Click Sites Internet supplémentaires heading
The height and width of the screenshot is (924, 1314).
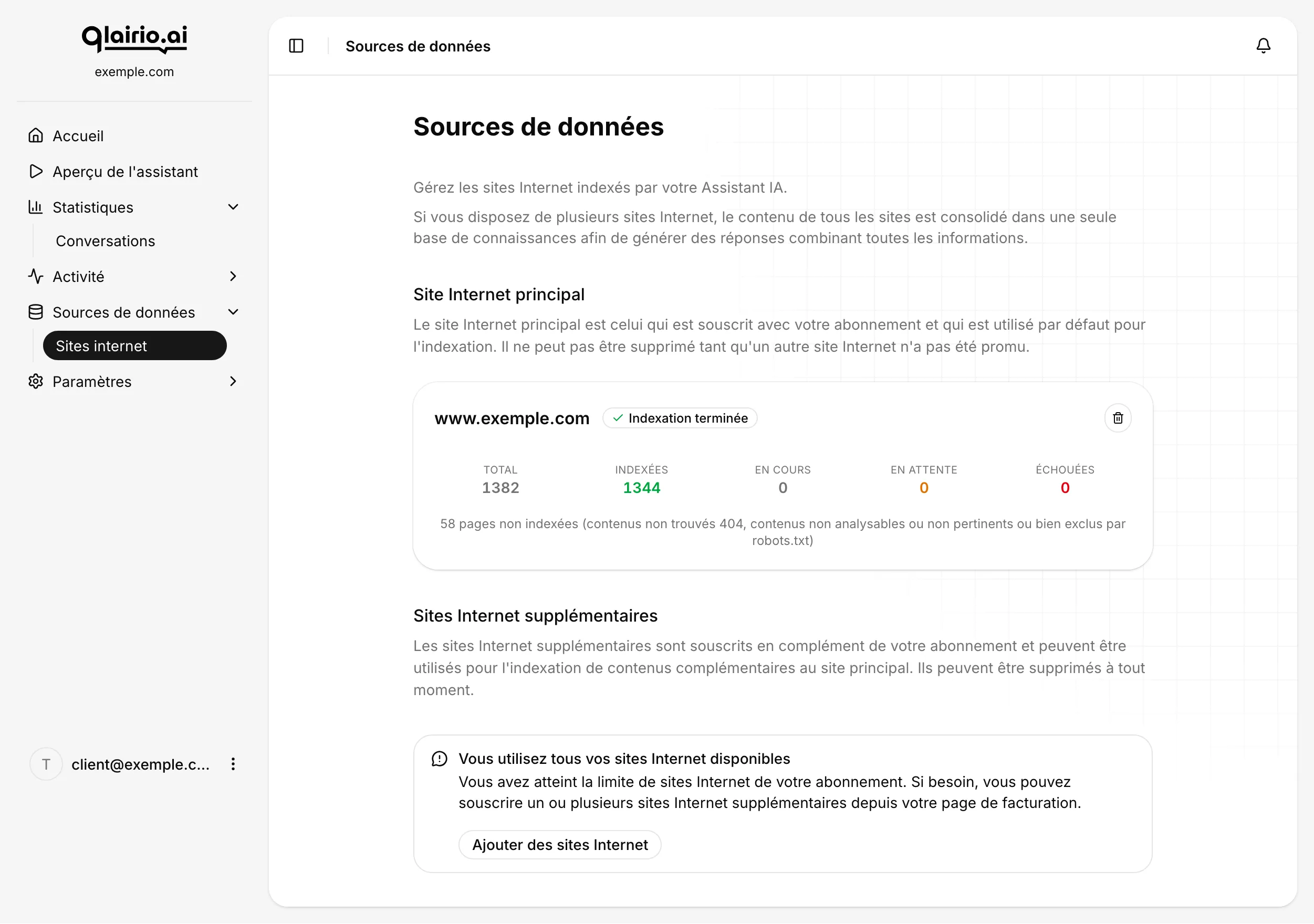pyautogui.click(x=536, y=616)
